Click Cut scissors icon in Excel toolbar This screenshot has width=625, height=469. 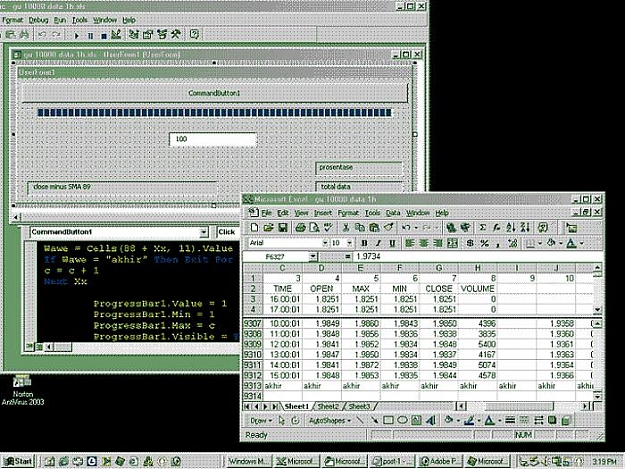346,228
